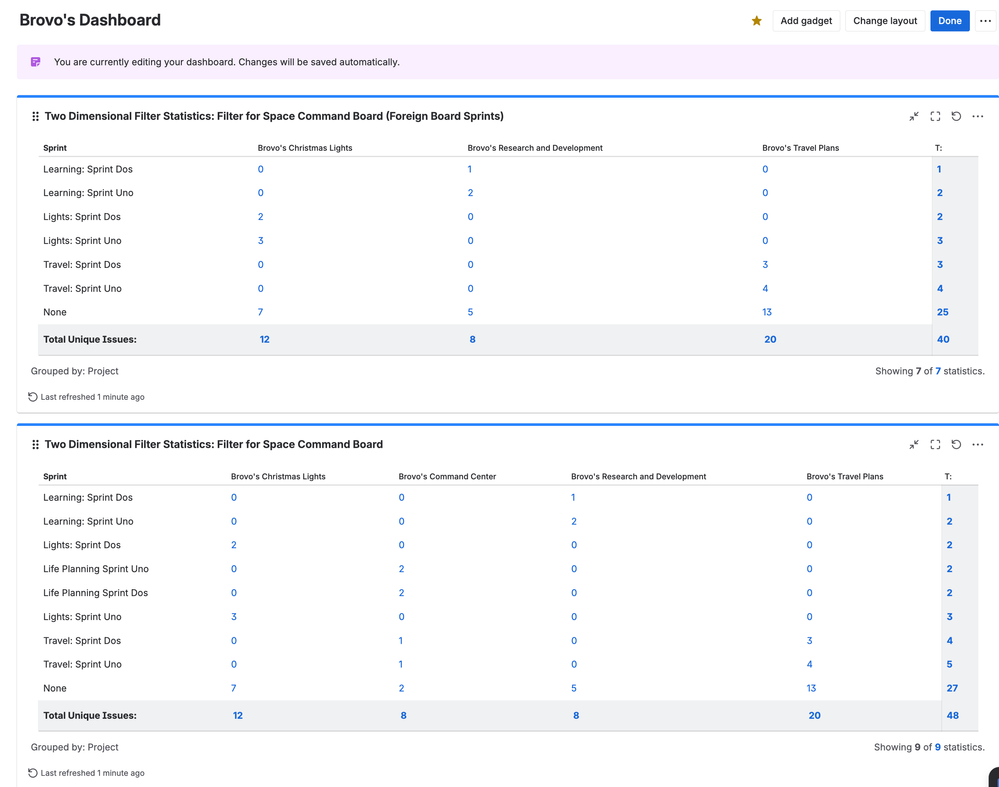
Task: Minimize the Filter for Space Command Board gadget
Action: pos(914,444)
